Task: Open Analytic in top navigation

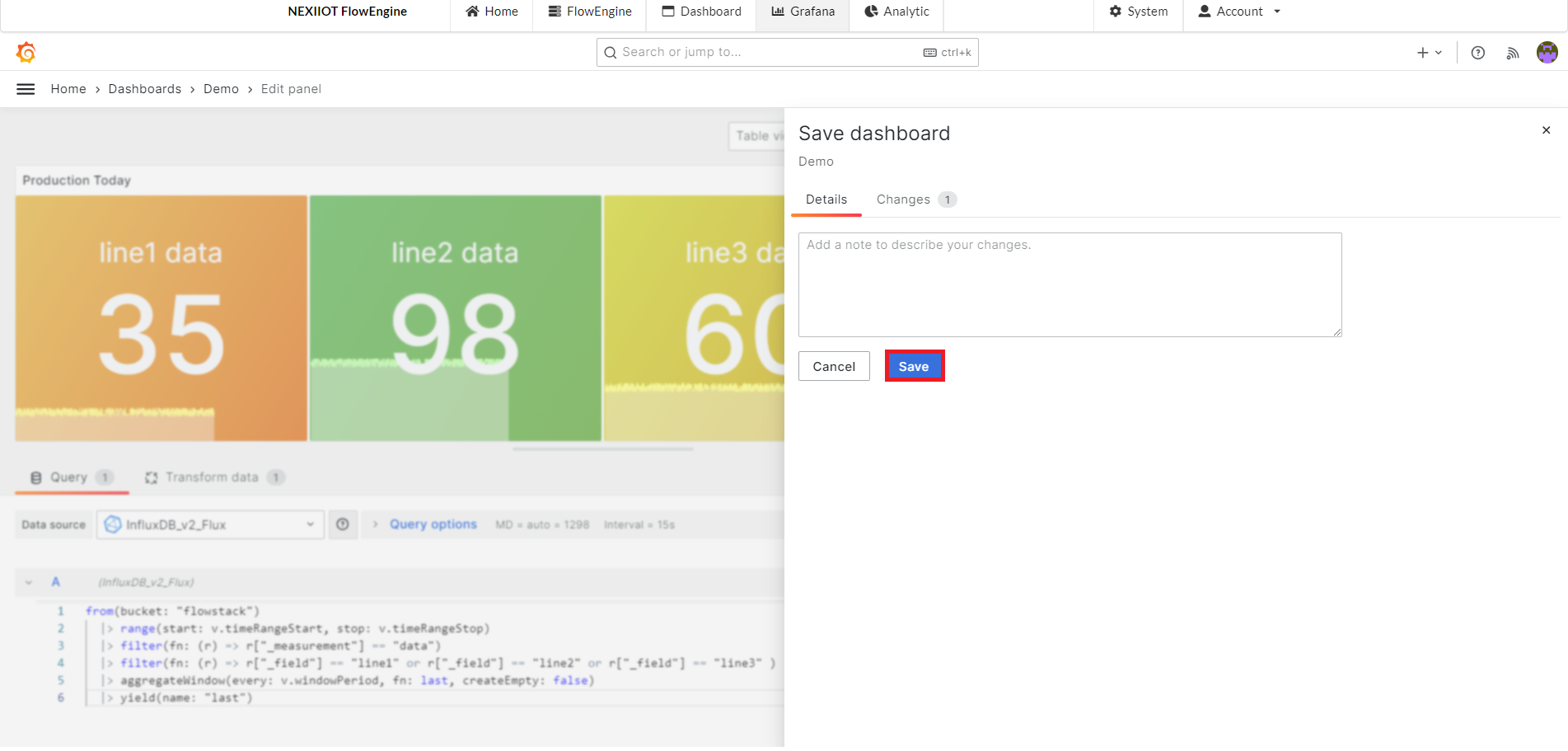Action: [896, 12]
